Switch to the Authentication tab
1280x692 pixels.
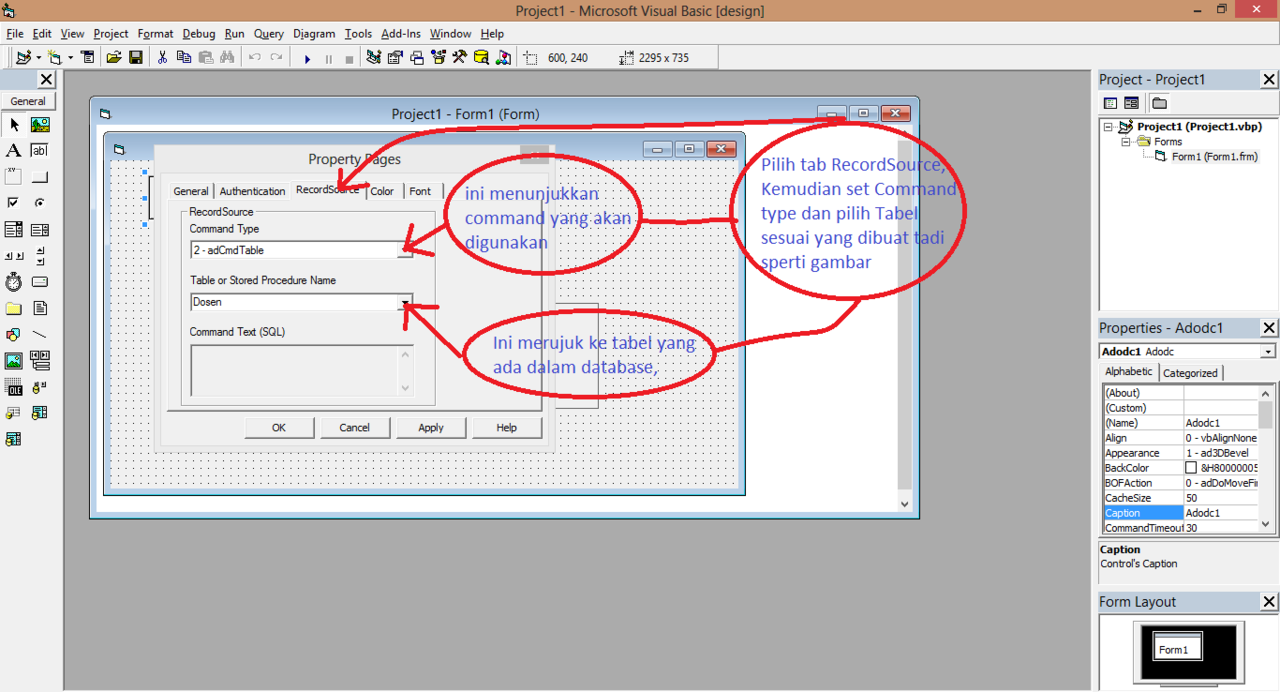252,191
